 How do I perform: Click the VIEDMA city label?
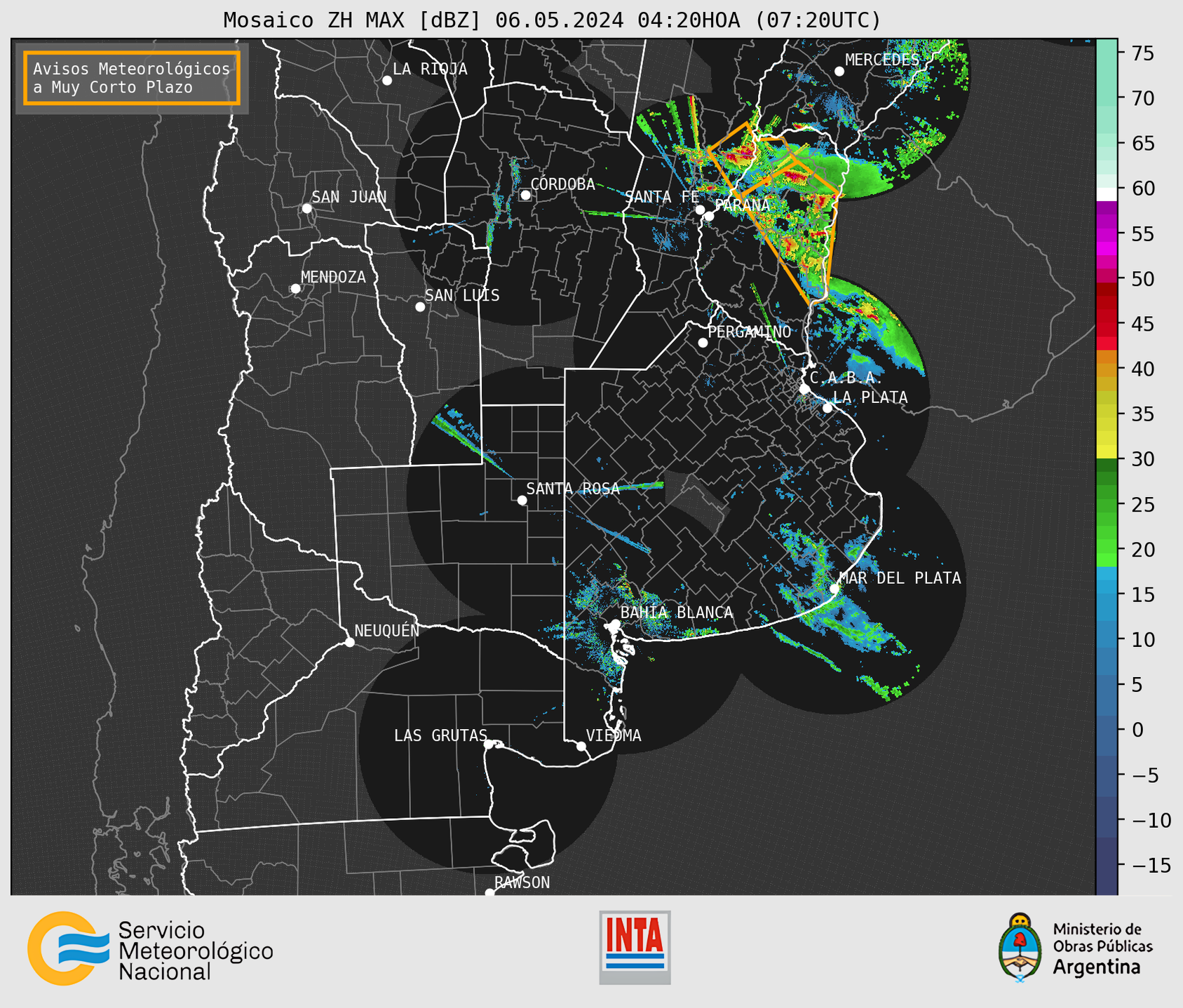(614, 735)
